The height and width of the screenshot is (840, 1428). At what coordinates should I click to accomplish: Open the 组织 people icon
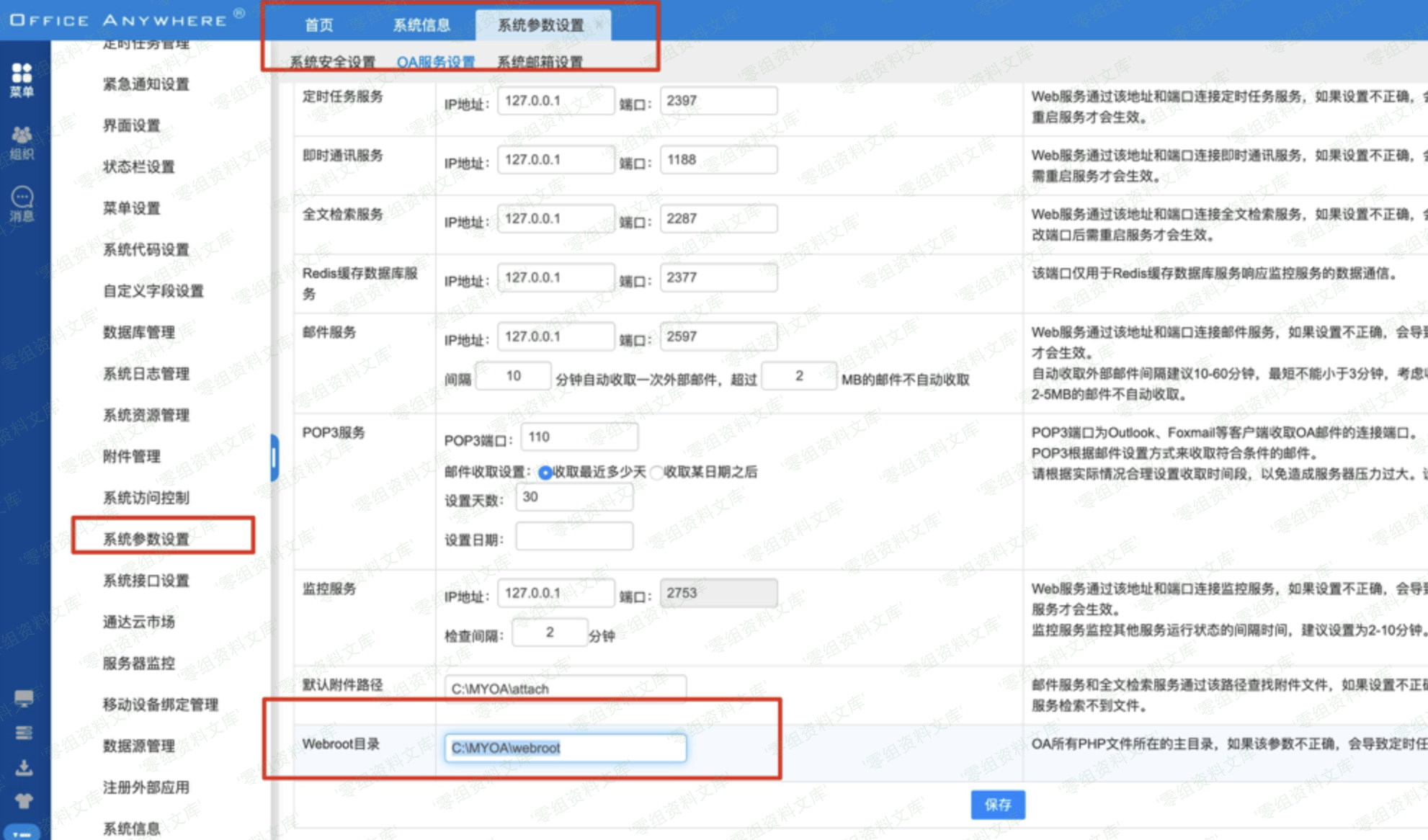(22, 141)
